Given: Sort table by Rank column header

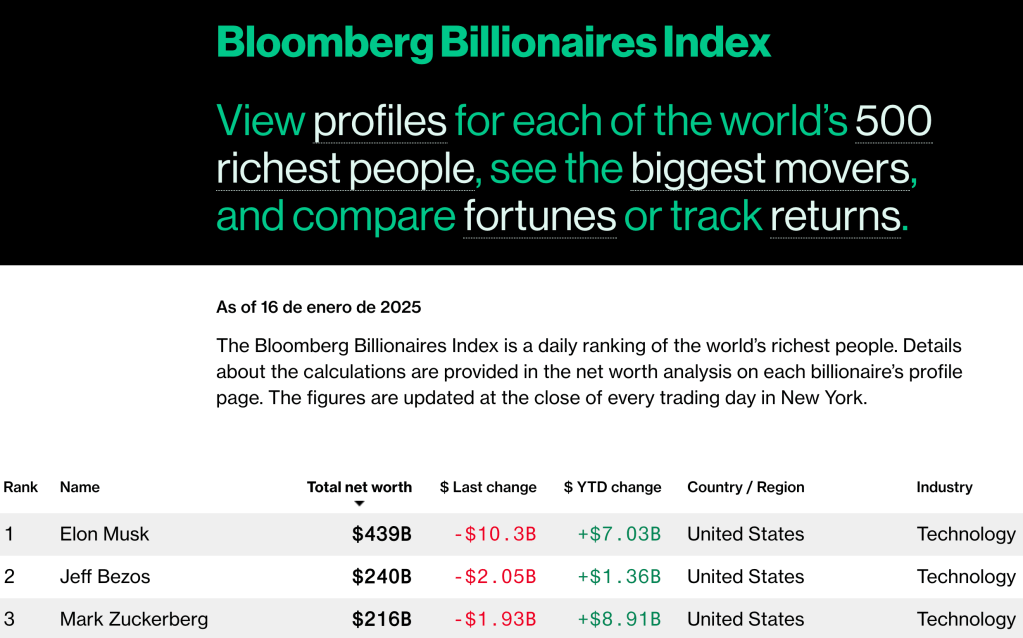Looking at the screenshot, I should pyautogui.click(x=21, y=487).
